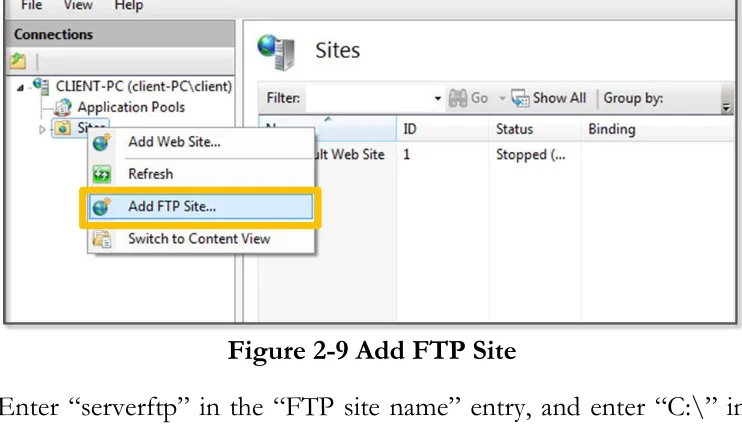
Task: Choose Switch to Content View
Action: tap(201, 239)
